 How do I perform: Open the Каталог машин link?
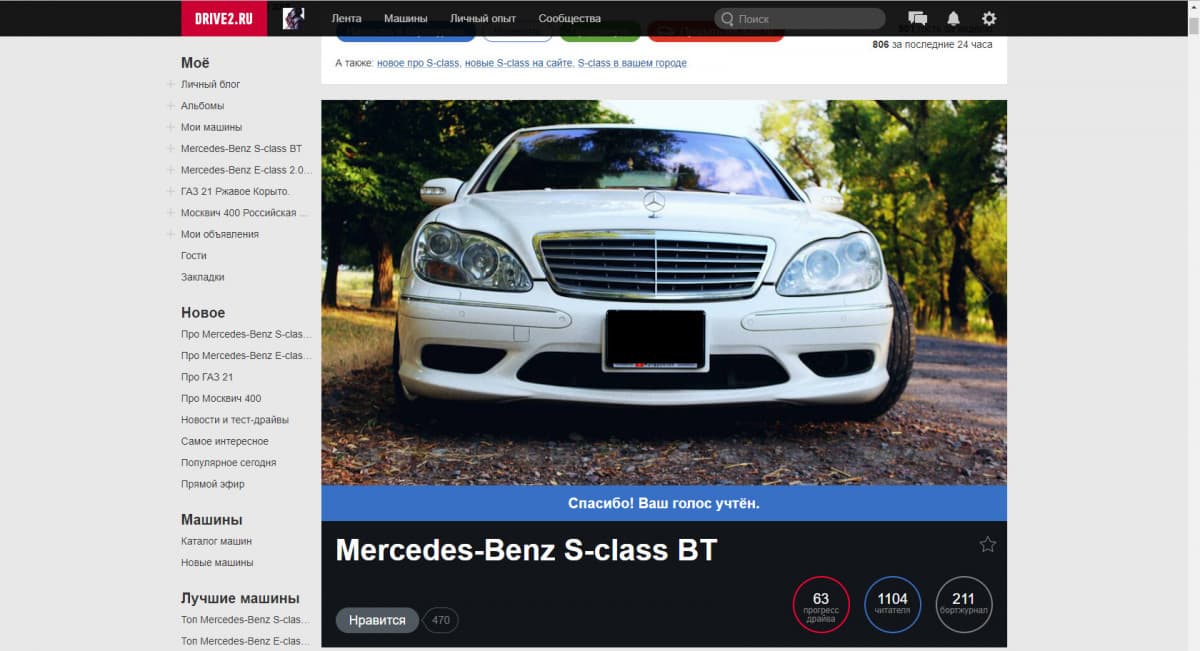217,541
